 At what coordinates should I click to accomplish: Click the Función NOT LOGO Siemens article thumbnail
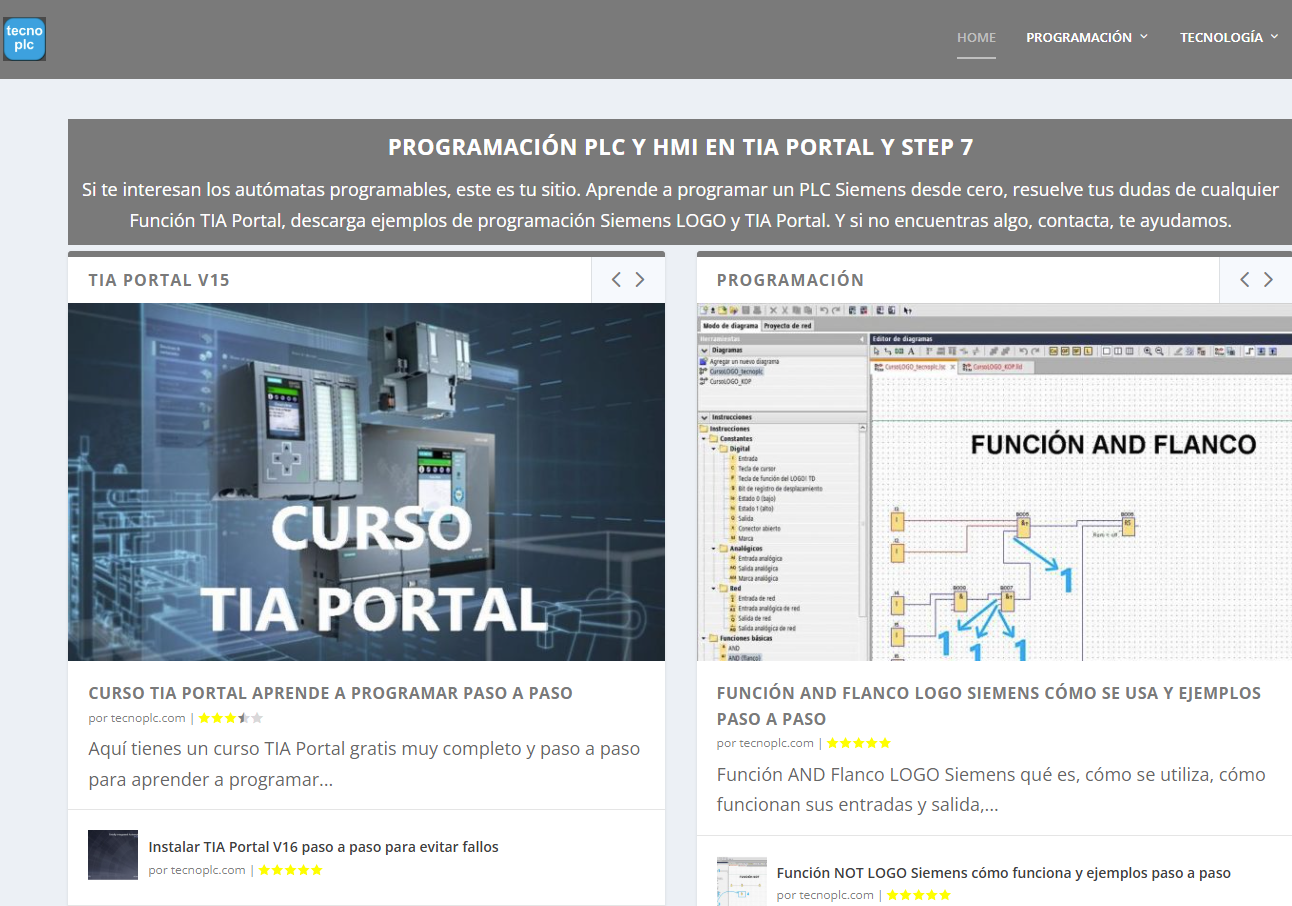(x=740, y=880)
